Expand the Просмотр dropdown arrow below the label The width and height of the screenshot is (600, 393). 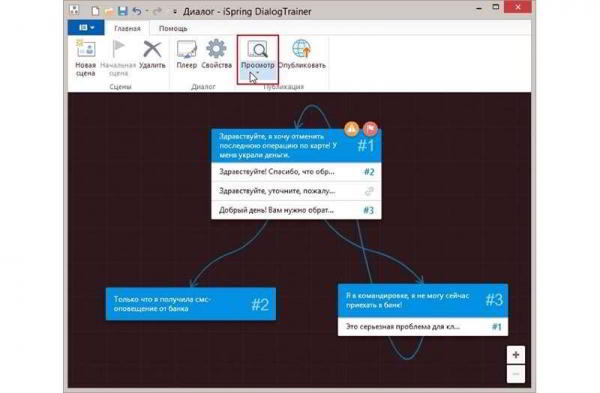(x=258, y=73)
